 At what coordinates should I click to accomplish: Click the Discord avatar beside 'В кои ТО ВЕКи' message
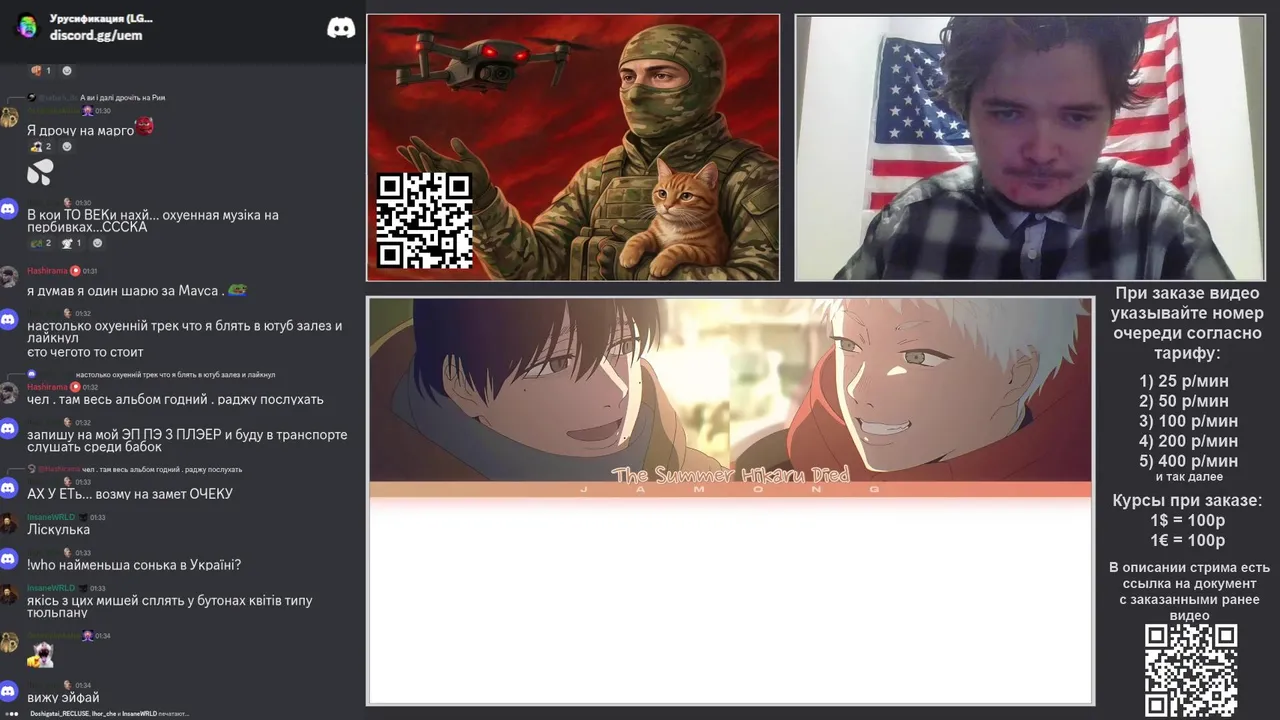pyautogui.click(x=9, y=209)
